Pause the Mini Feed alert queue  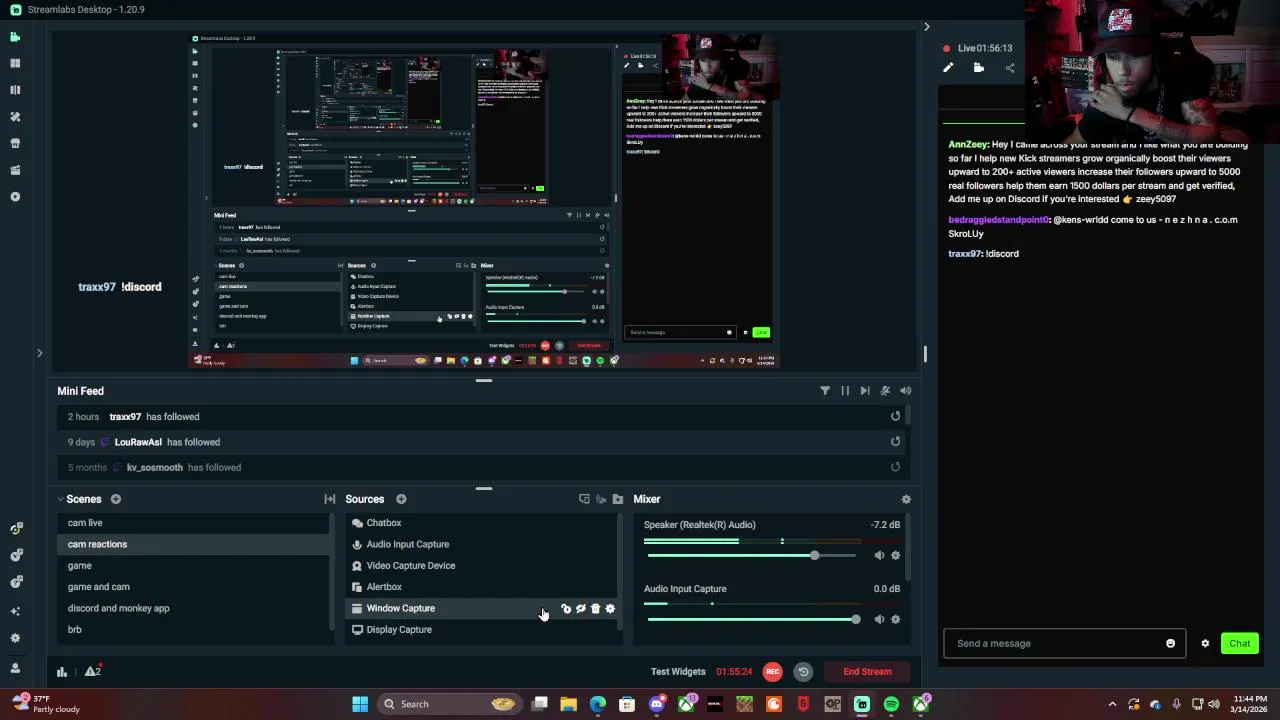click(845, 391)
